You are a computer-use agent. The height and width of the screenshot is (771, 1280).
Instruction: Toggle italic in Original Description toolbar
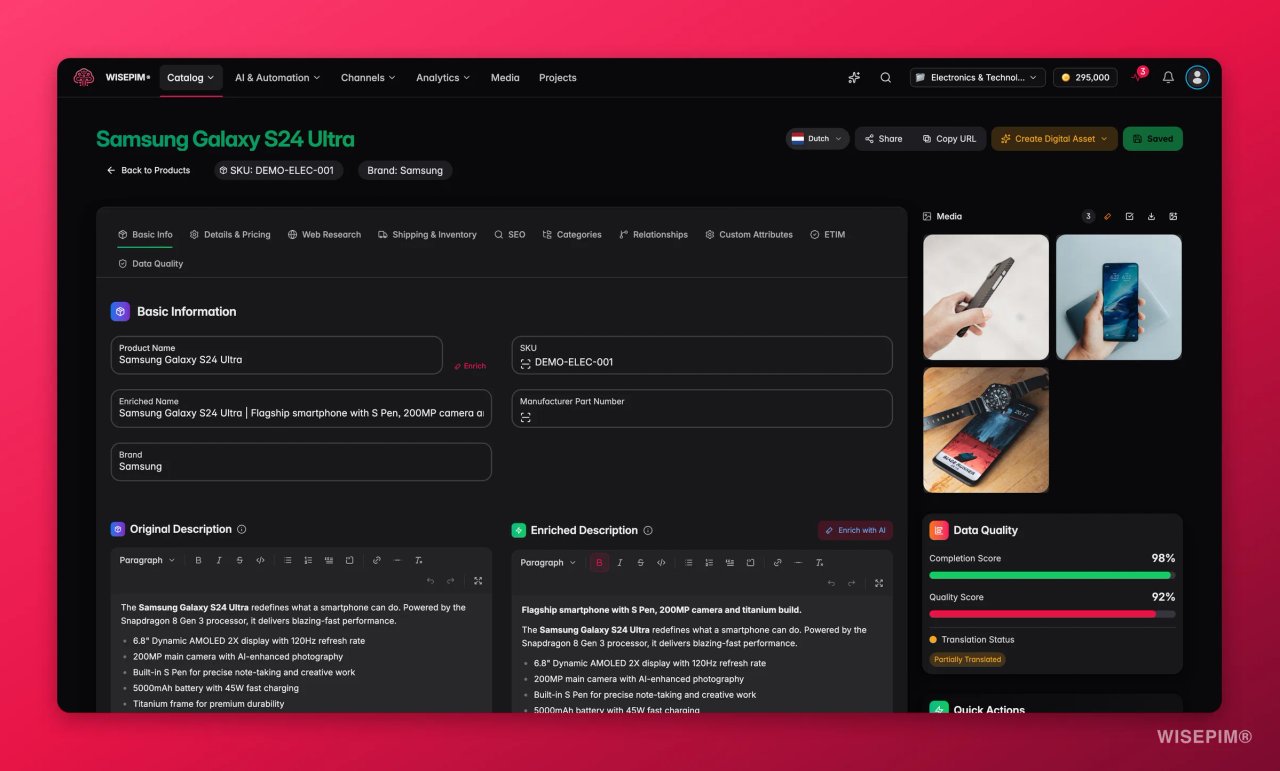(219, 560)
